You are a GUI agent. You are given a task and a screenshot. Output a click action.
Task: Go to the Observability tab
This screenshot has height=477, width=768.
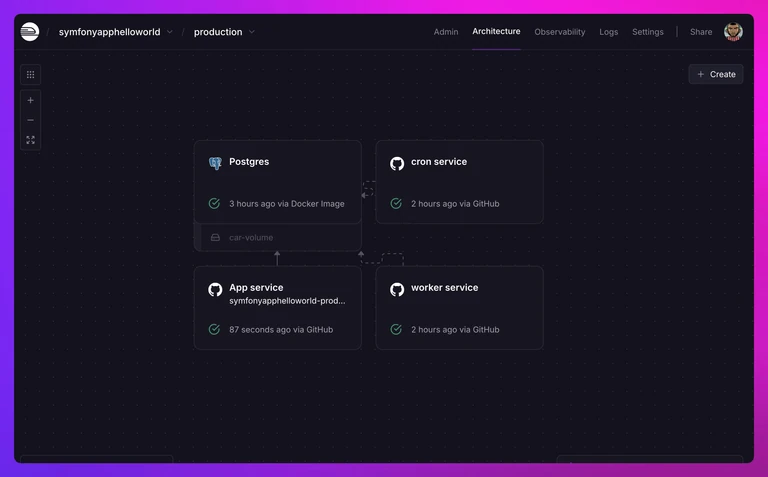coord(560,32)
